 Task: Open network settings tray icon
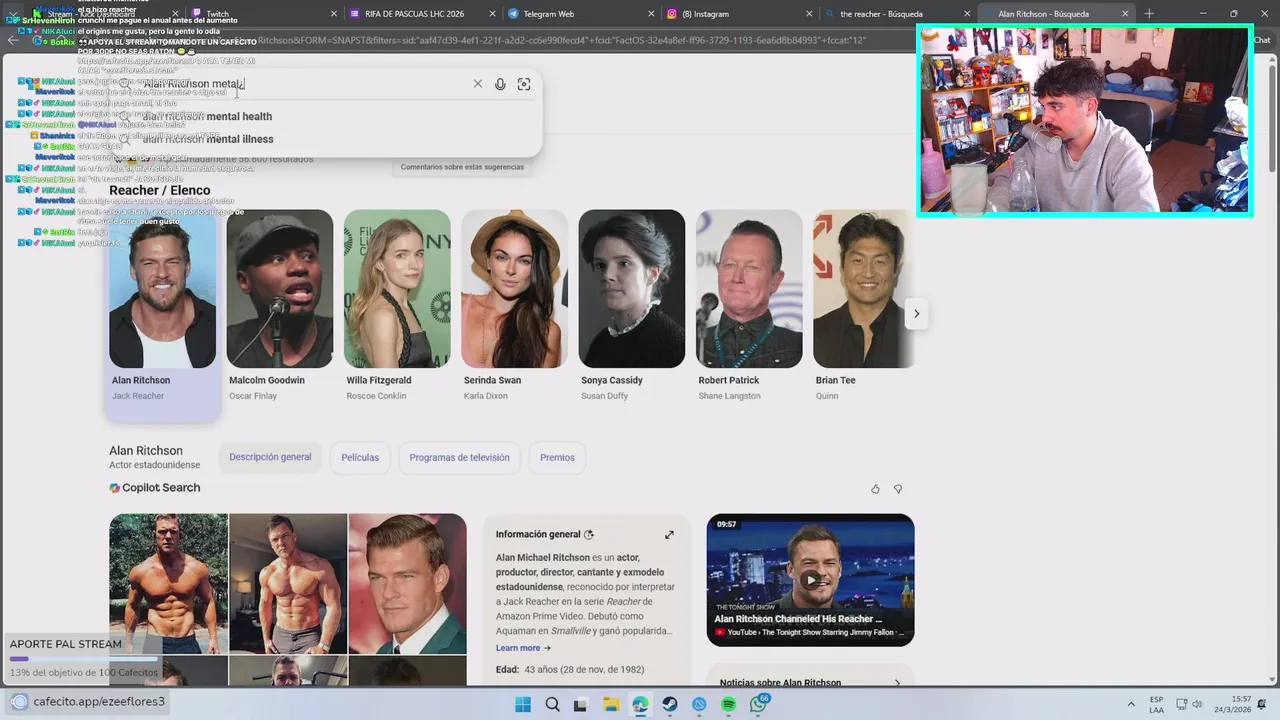(1181, 705)
